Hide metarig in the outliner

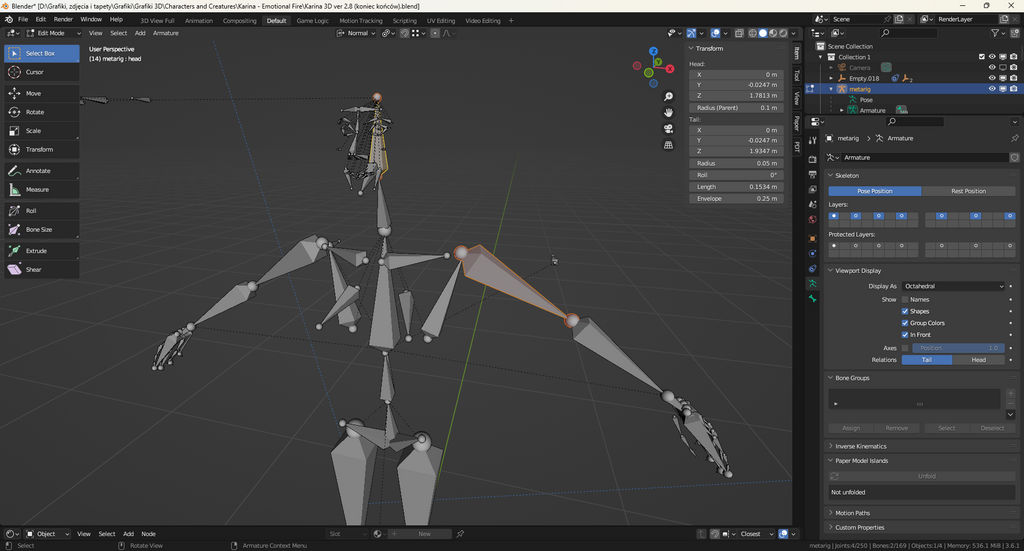pyautogui.click(x=992, y=88)
